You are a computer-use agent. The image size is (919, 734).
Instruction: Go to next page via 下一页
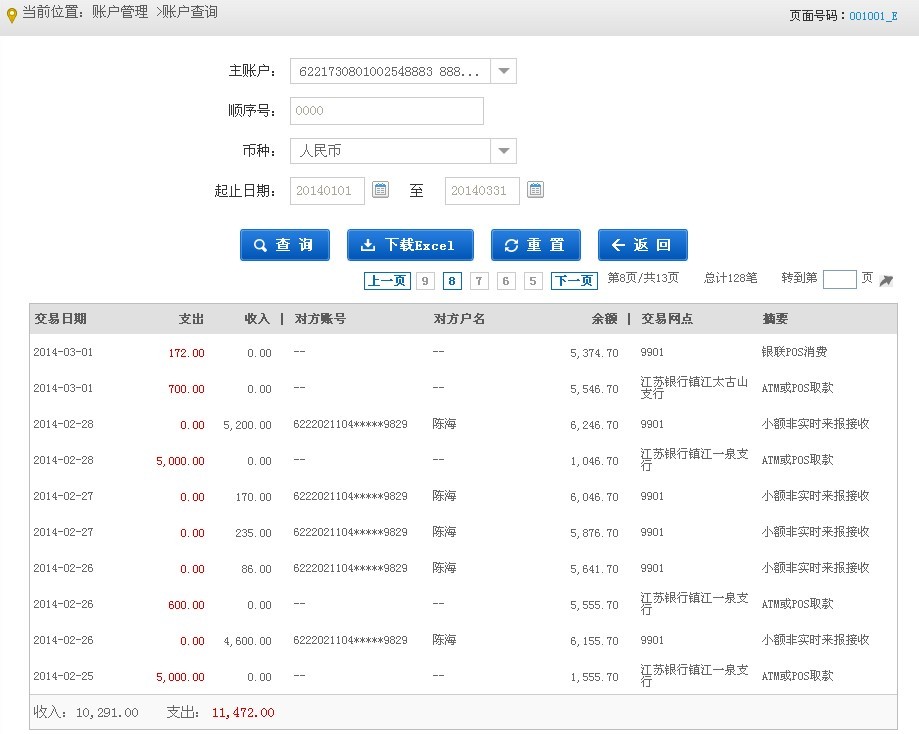click(574, 281)
